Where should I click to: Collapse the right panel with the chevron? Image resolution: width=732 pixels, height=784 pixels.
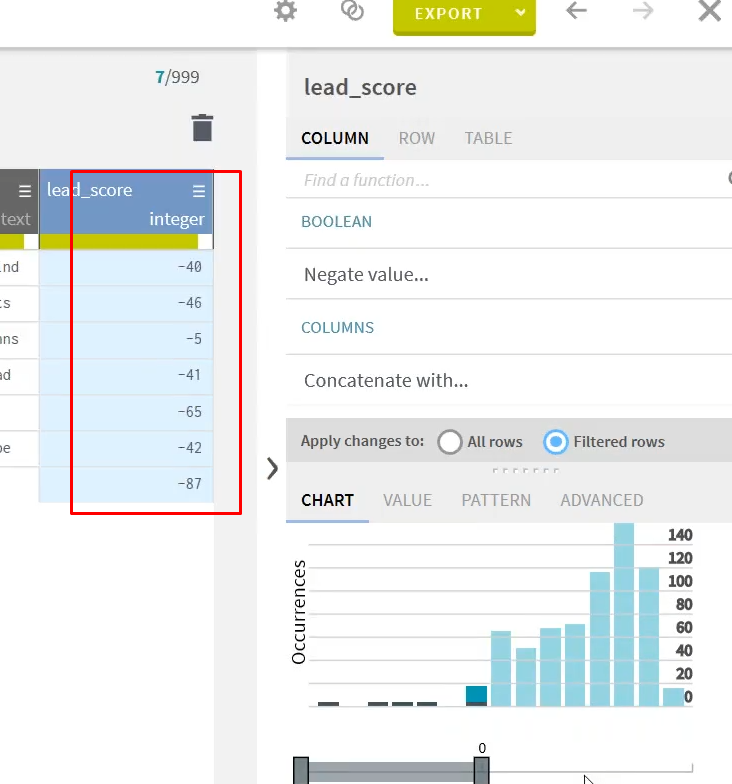click(x=272, y=469)
